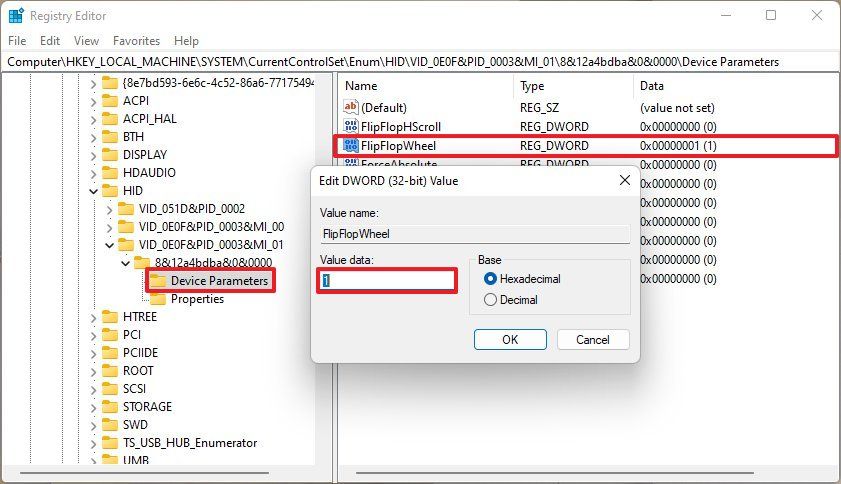Expand the DISPLAY tree node
This screenshot has width=841, height=484.
(x=93, y=156)
